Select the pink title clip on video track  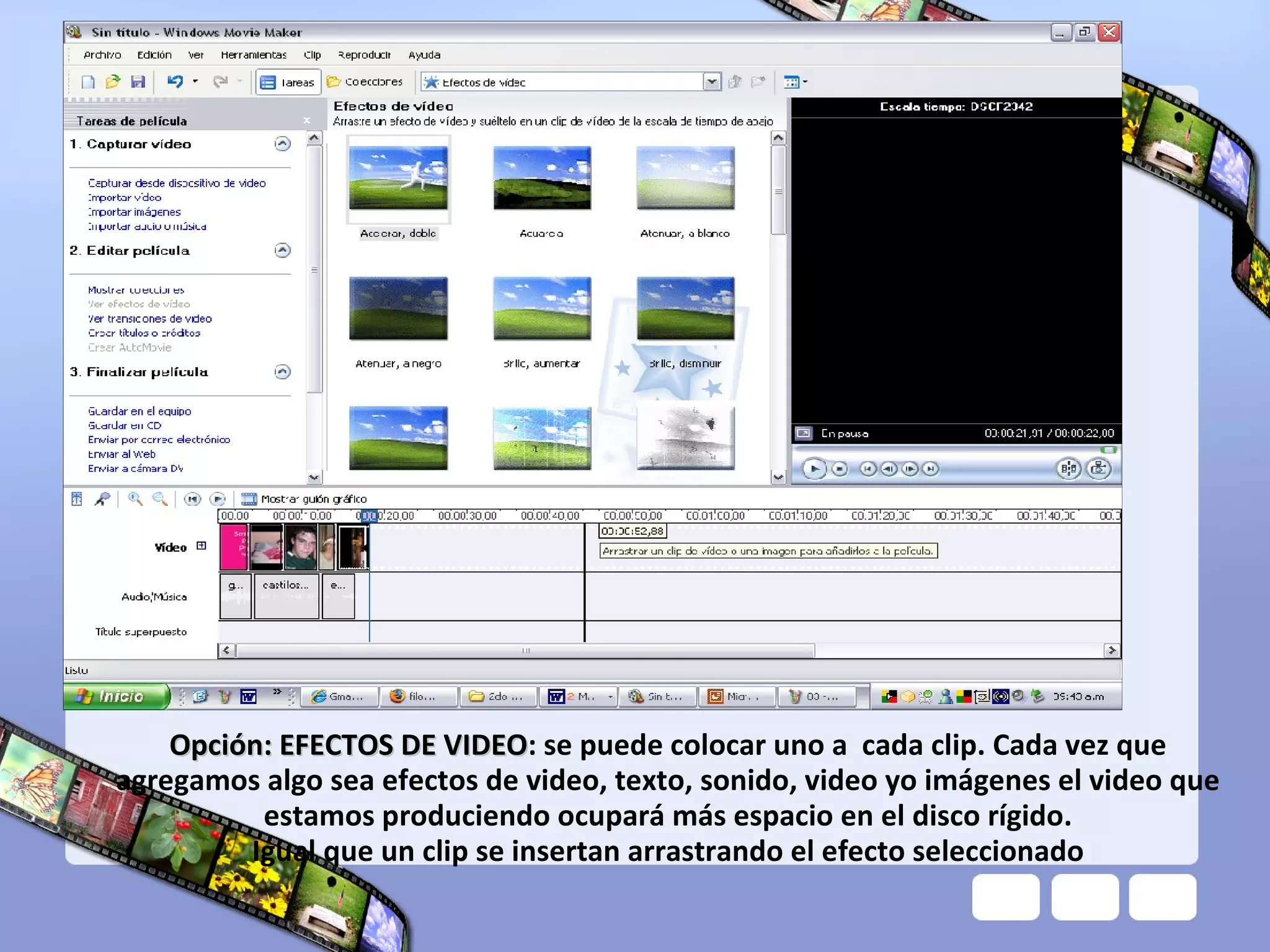(x=234, y=548)
